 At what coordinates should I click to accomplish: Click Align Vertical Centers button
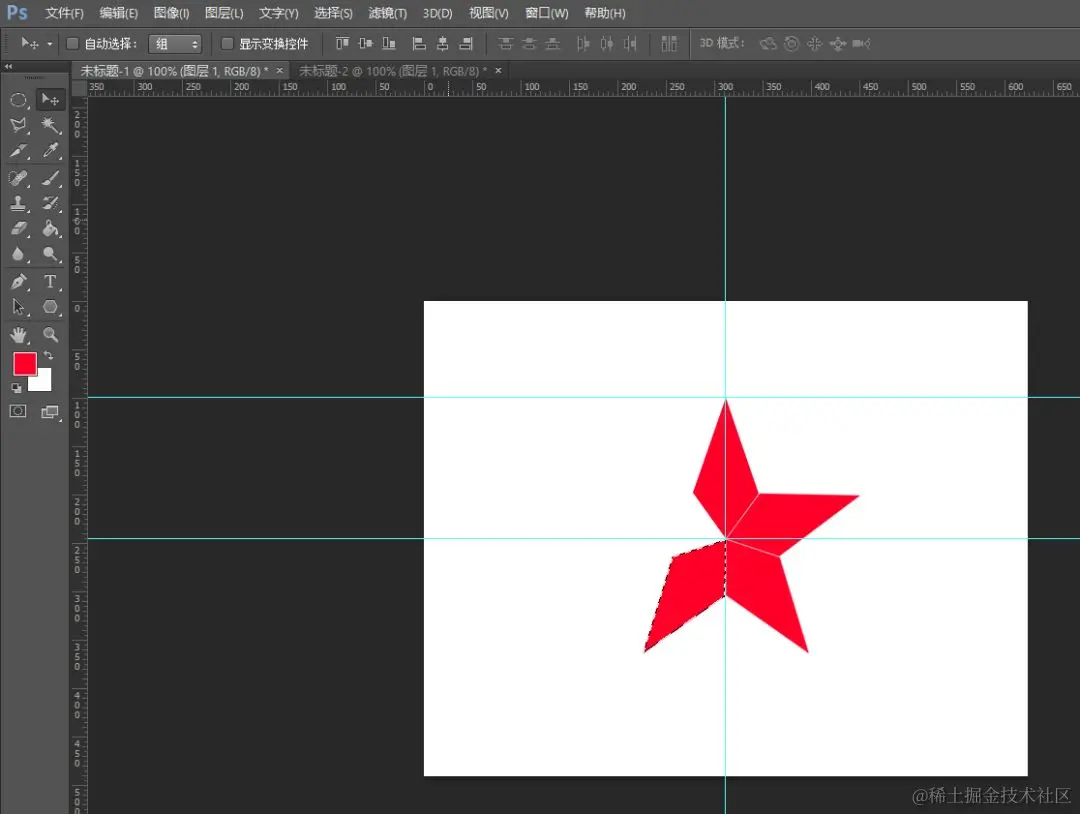[366, 44]
